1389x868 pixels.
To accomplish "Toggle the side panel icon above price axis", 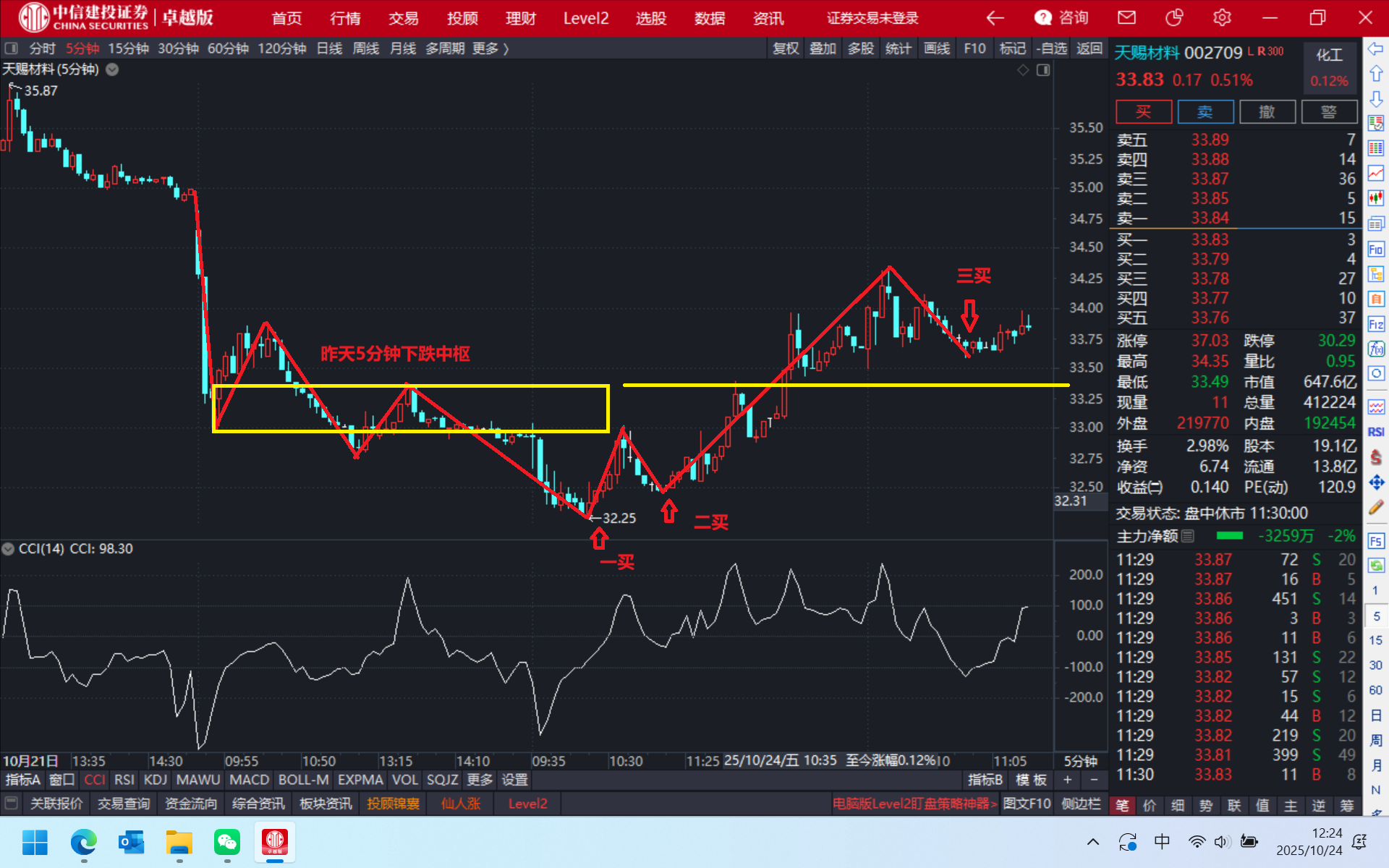I will (1043, 70).
